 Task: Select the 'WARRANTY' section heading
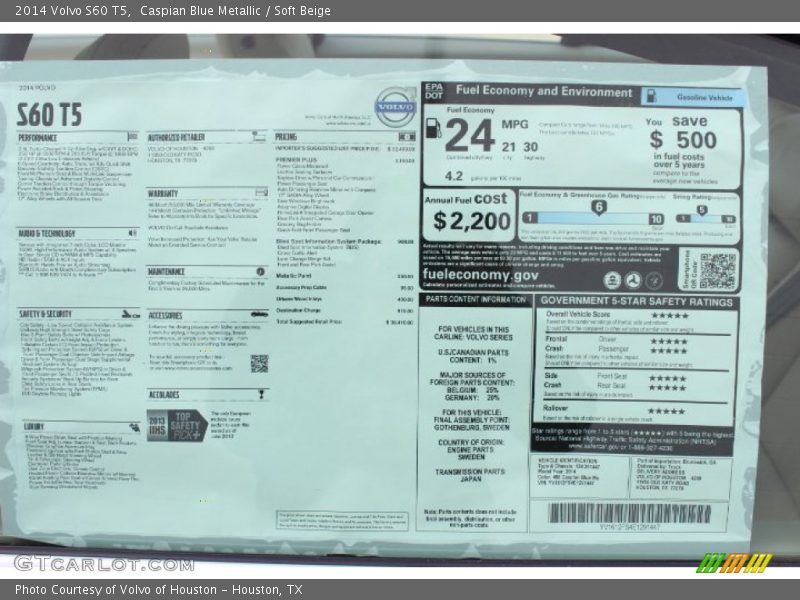163,193
